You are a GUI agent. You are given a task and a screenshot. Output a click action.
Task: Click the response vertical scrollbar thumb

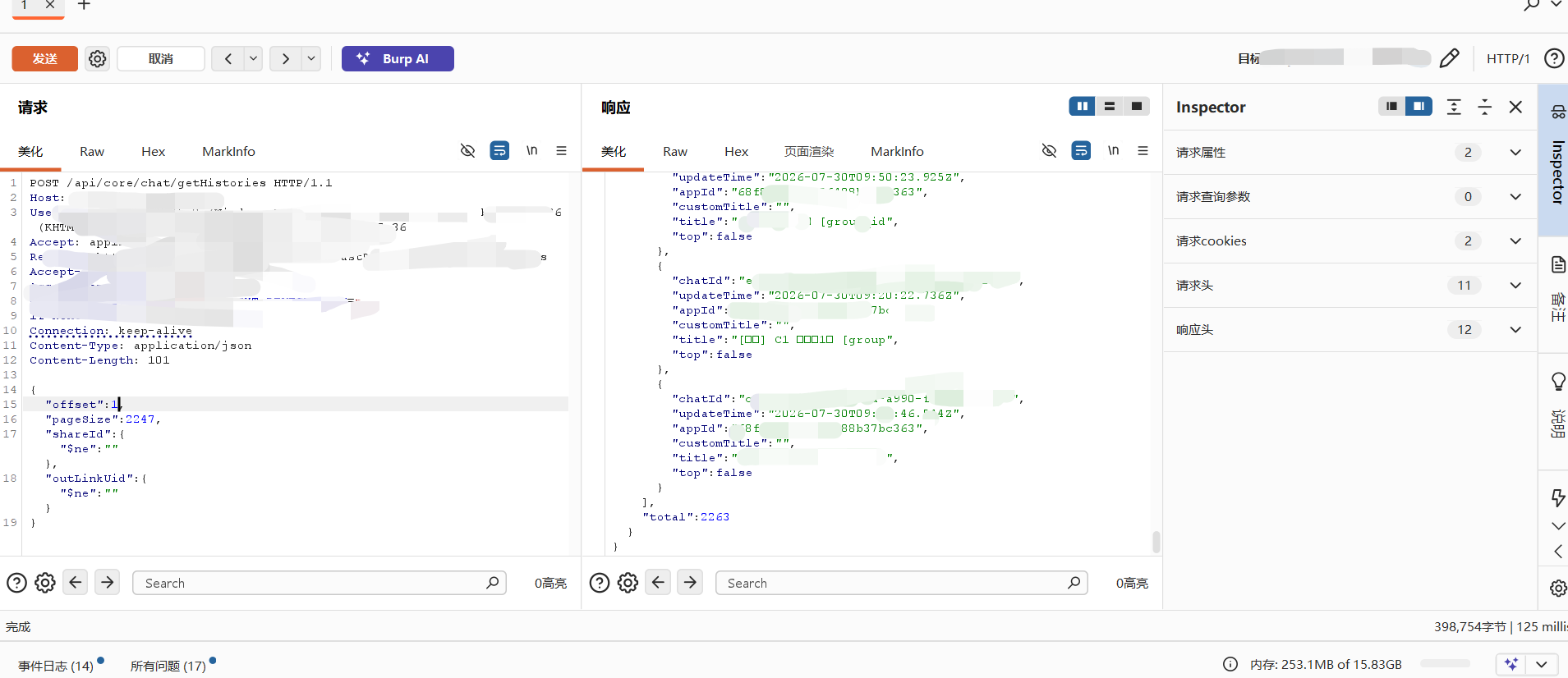1156,542
